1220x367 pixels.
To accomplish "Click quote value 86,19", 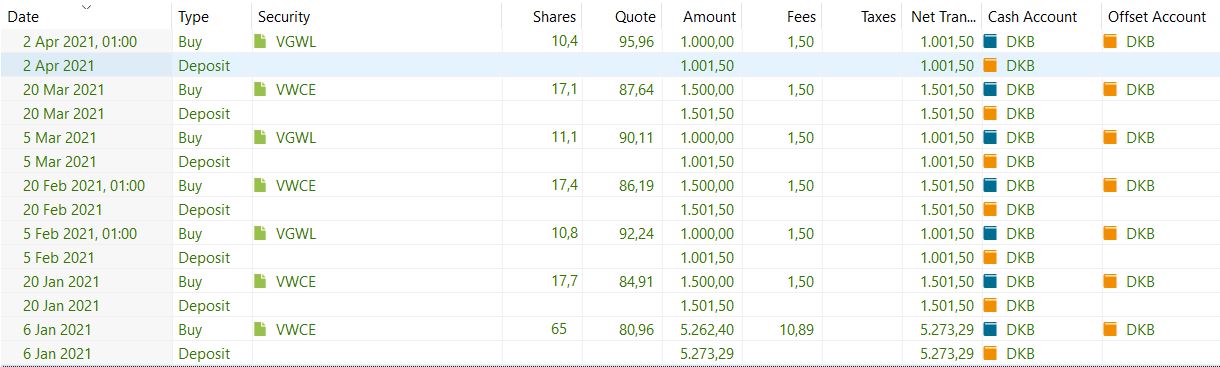I will click(638, 185).
